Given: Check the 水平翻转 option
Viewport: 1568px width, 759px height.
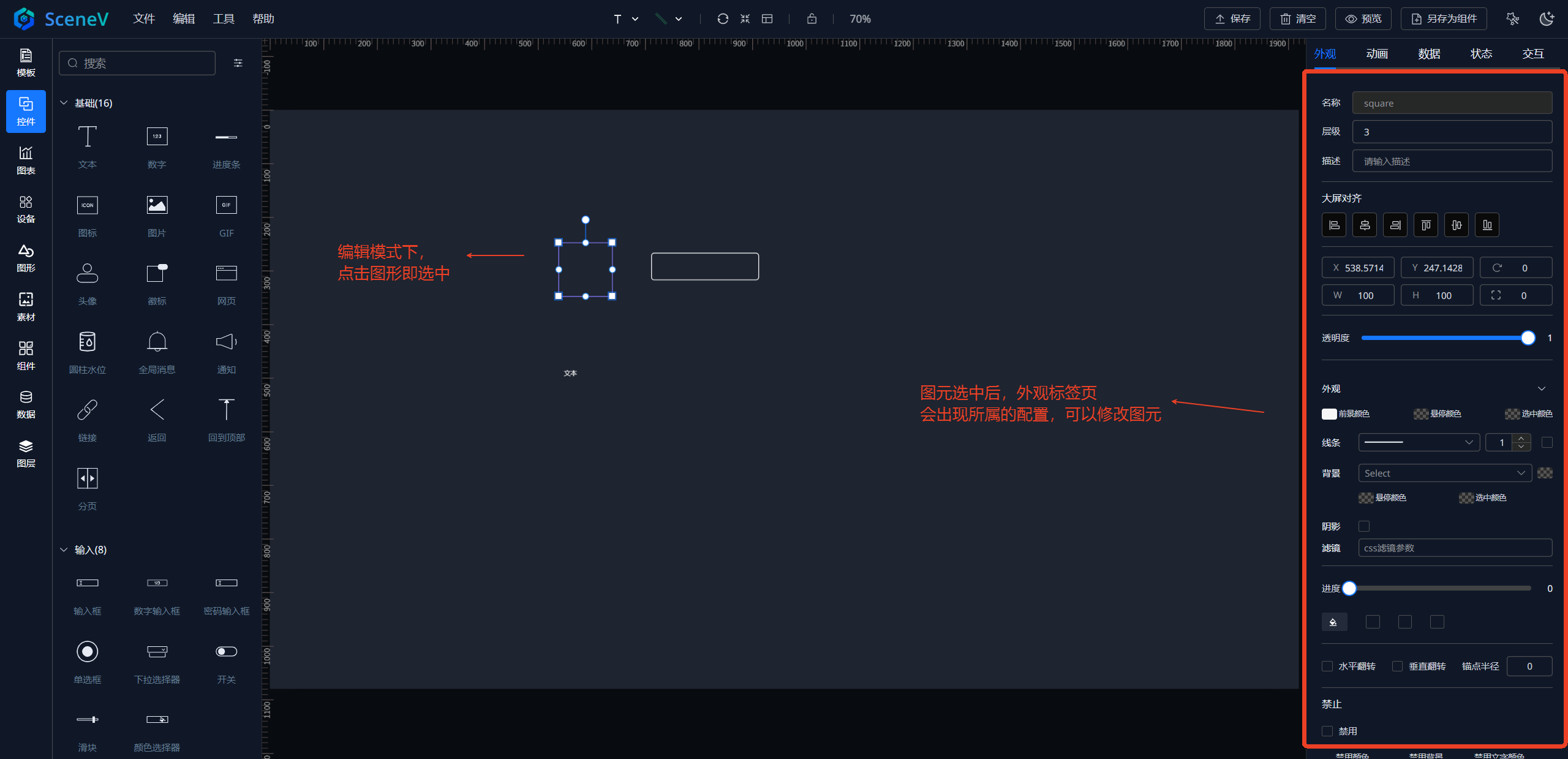Looking at the screenshot, I should [1327, 666].
